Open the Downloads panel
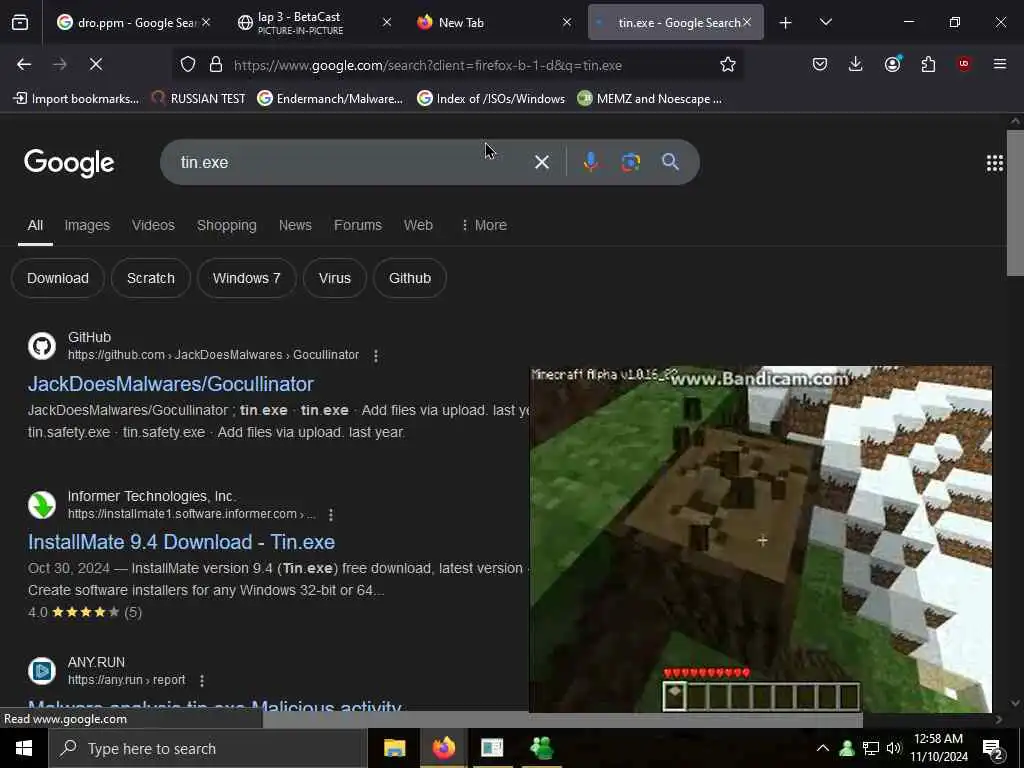Viewport: 1024px width, 768px height. click(x=856, y=64)
